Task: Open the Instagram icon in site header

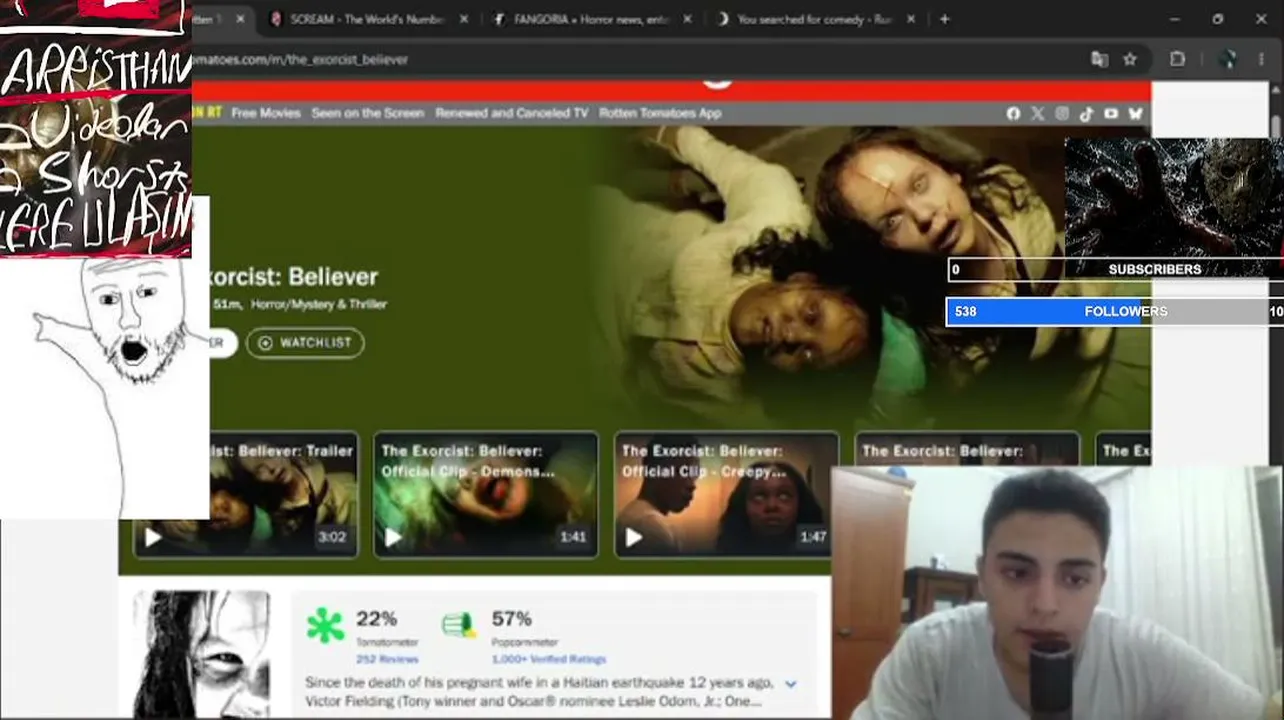Action: click(x=1062, y=114)
